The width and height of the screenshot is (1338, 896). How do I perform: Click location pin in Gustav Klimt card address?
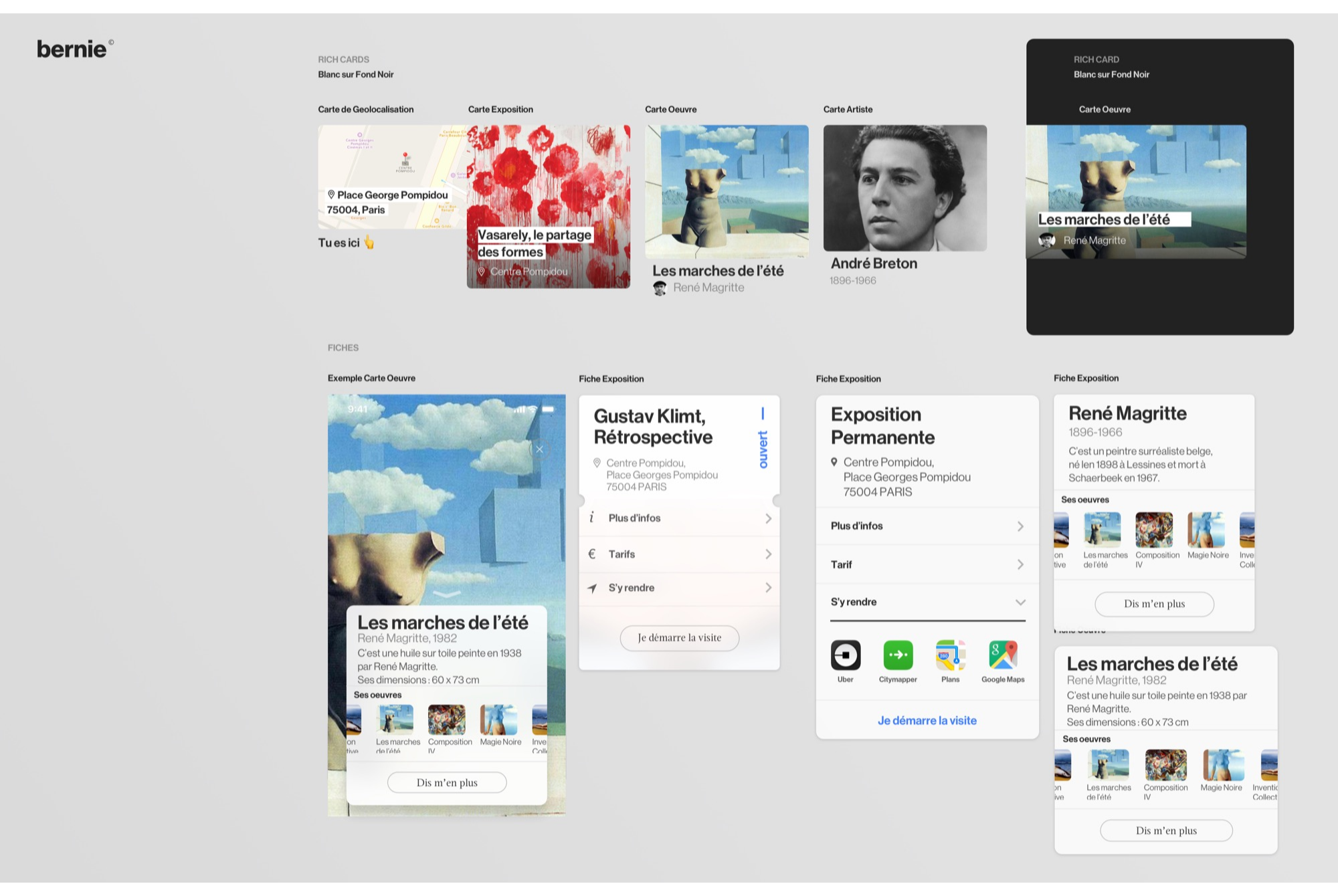click(597, 463)
